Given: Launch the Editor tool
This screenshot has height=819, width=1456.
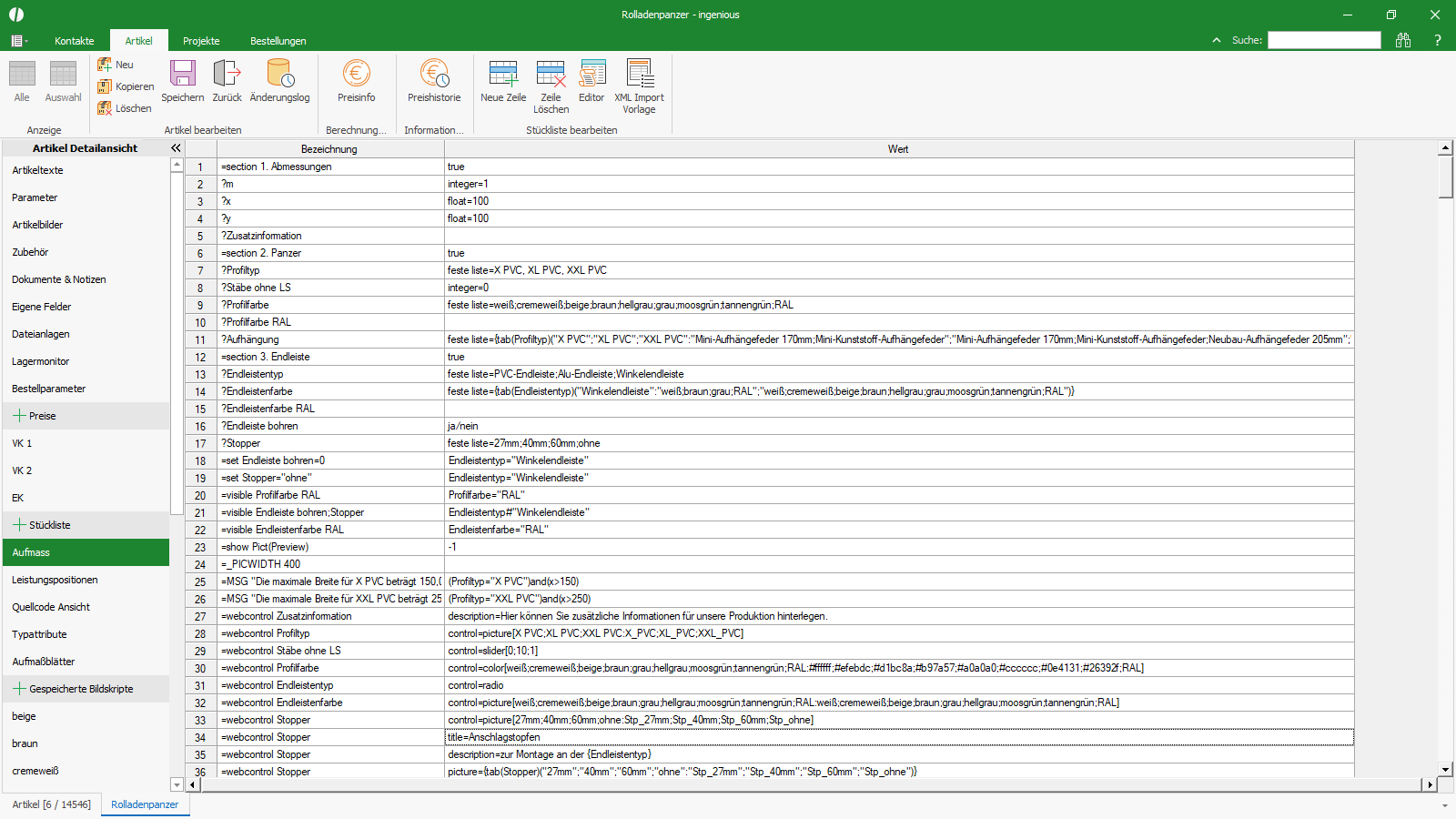Looking at the screenshot, I should coord(591,81).
